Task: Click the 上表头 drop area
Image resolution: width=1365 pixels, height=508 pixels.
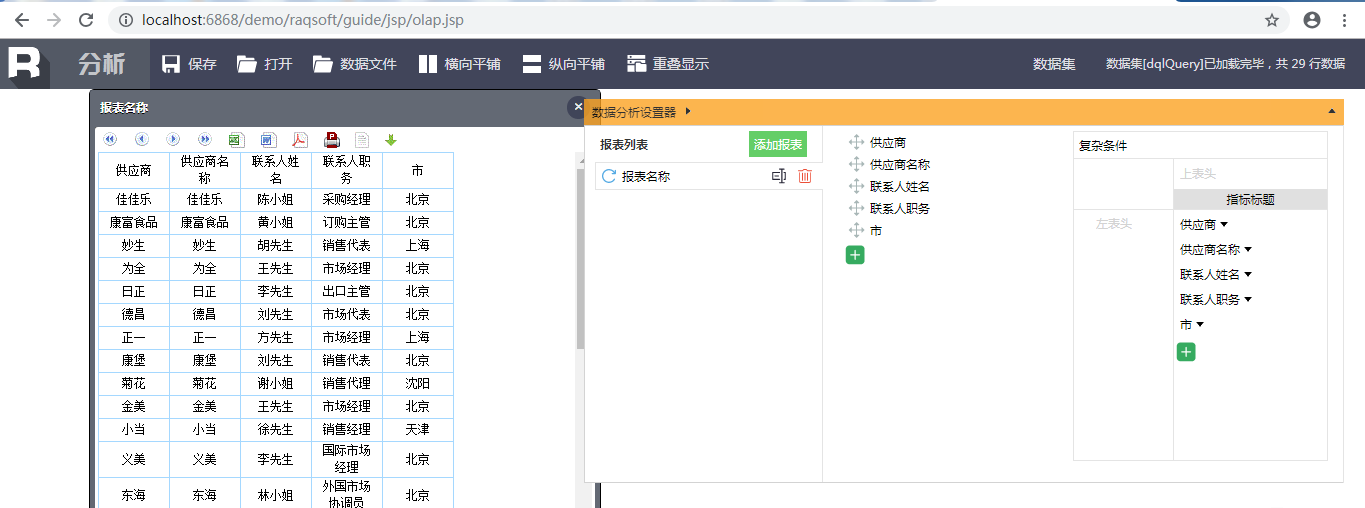Action: pos(1250,174)
